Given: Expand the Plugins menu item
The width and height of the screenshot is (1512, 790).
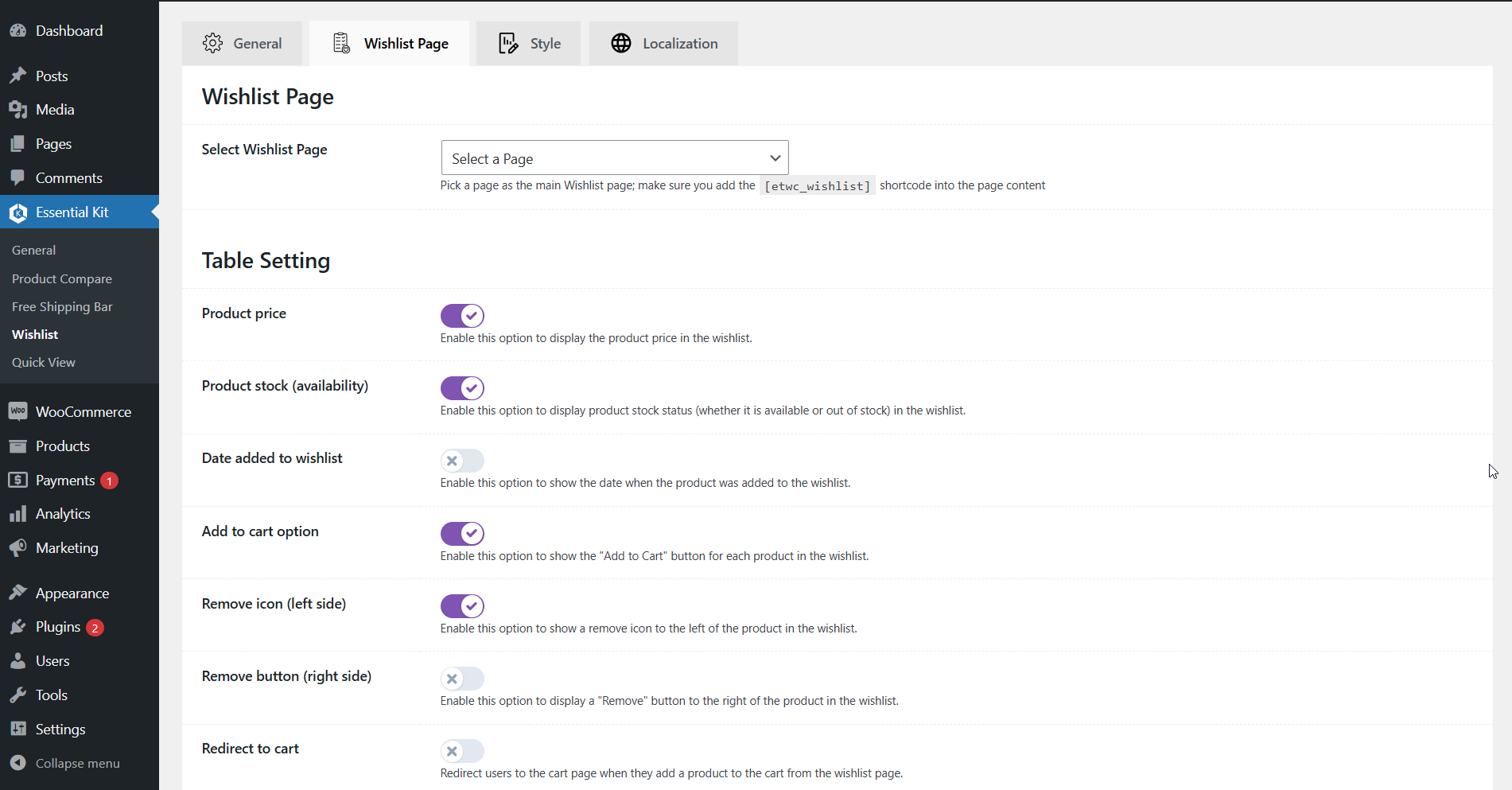Looking at the screenshot, I should (58, 627).
